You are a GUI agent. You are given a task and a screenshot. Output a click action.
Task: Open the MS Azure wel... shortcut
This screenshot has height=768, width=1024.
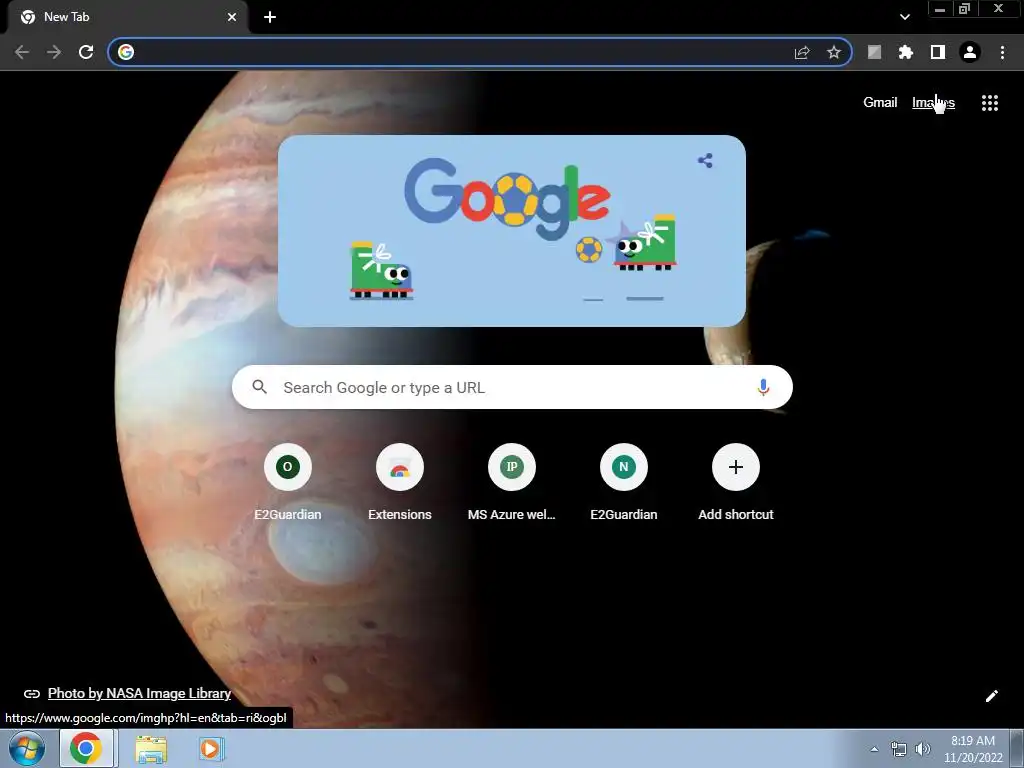(511, 482)
